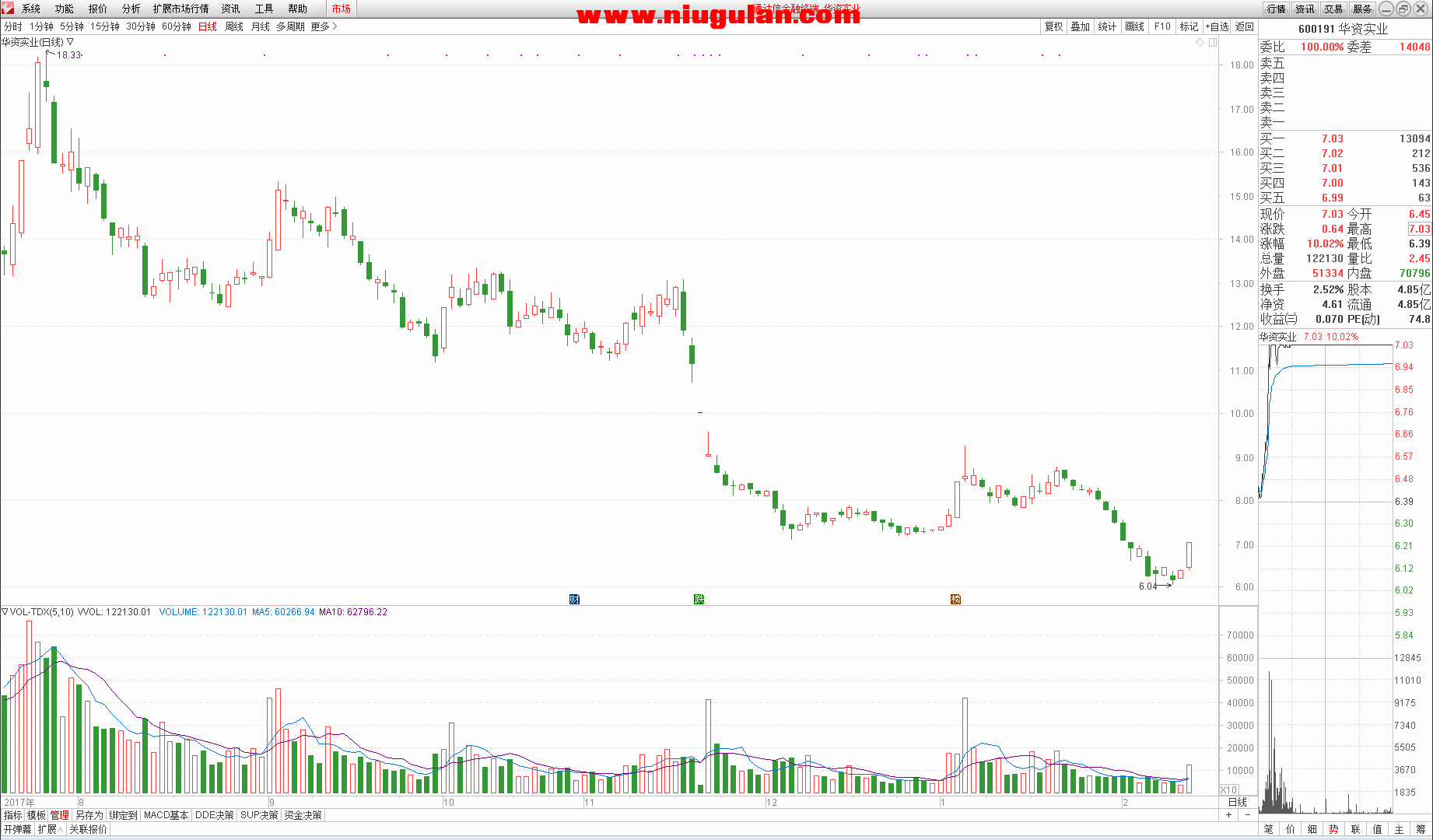Add stock via +自选 button

coord(1218,26)
